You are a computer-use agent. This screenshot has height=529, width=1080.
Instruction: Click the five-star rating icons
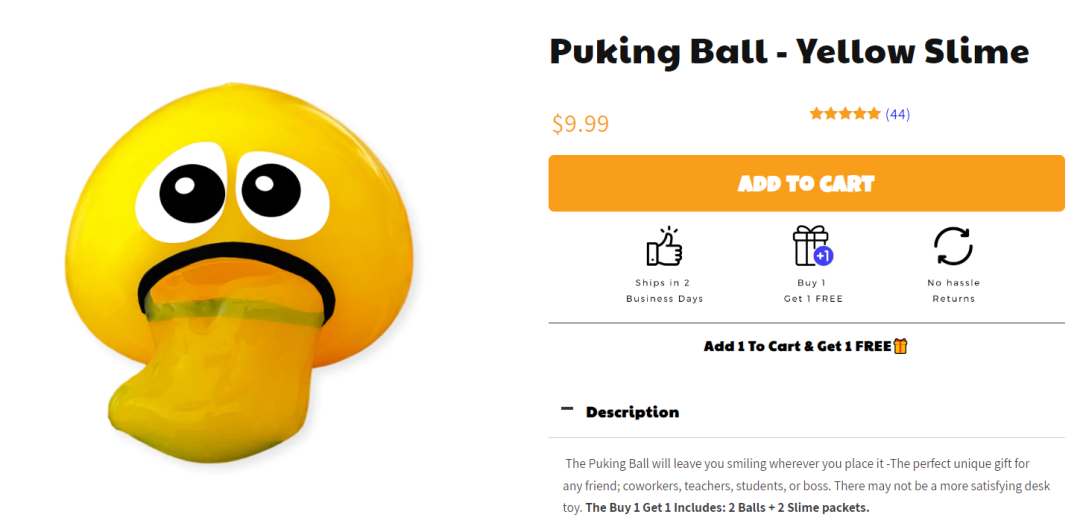(x=845, y=114)
